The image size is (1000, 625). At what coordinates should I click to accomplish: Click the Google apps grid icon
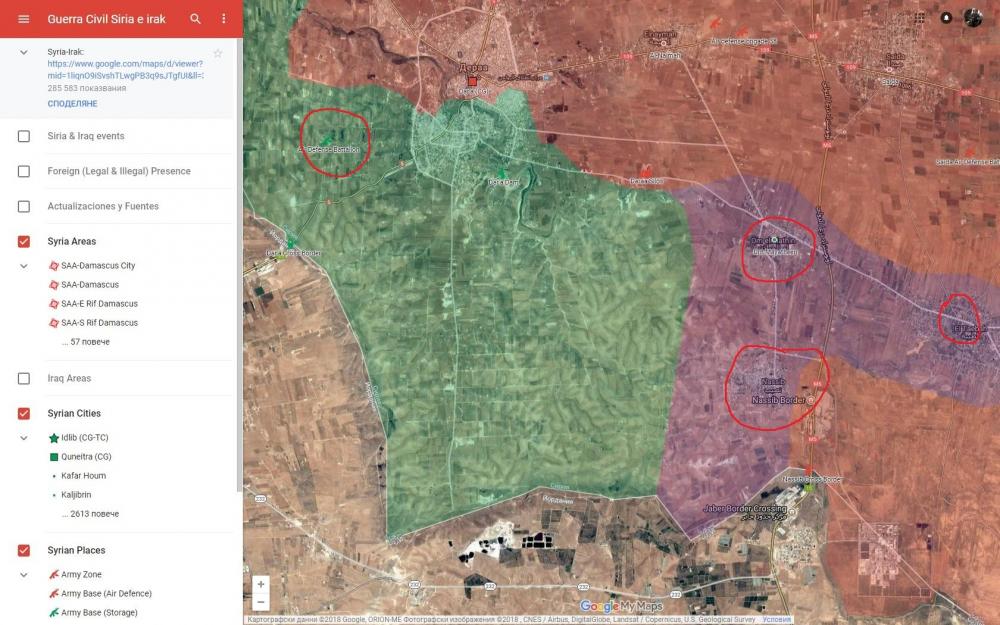(x=919, y=18)
